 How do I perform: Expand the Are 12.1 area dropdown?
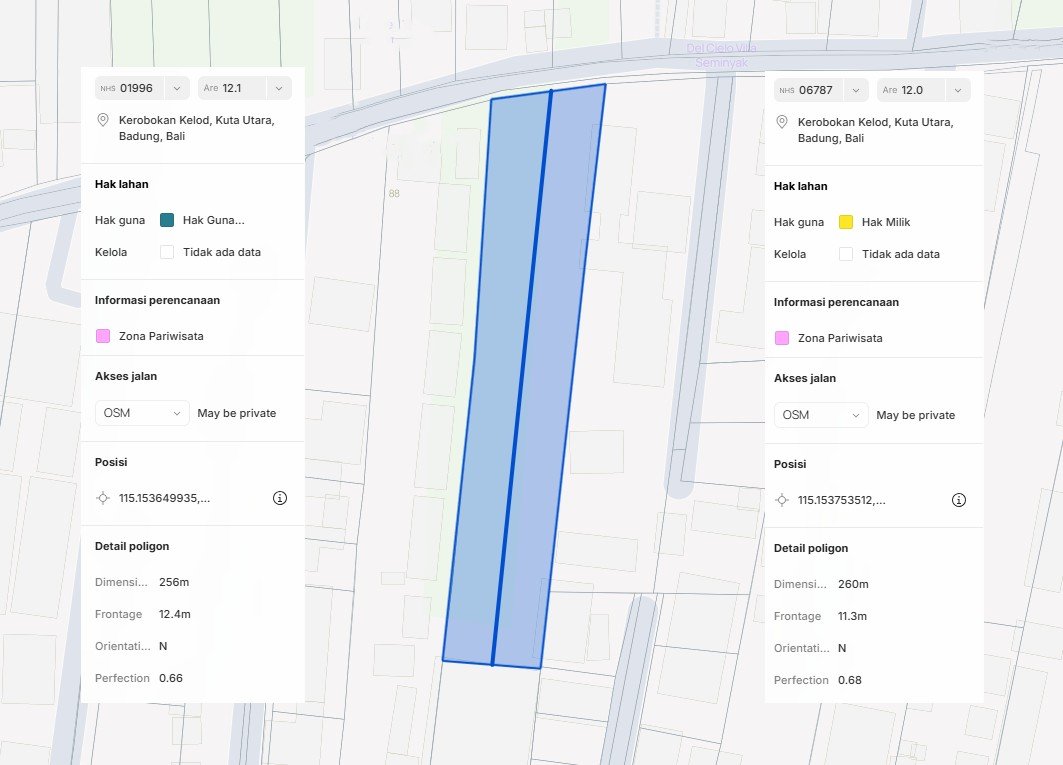tap(244, 88)
